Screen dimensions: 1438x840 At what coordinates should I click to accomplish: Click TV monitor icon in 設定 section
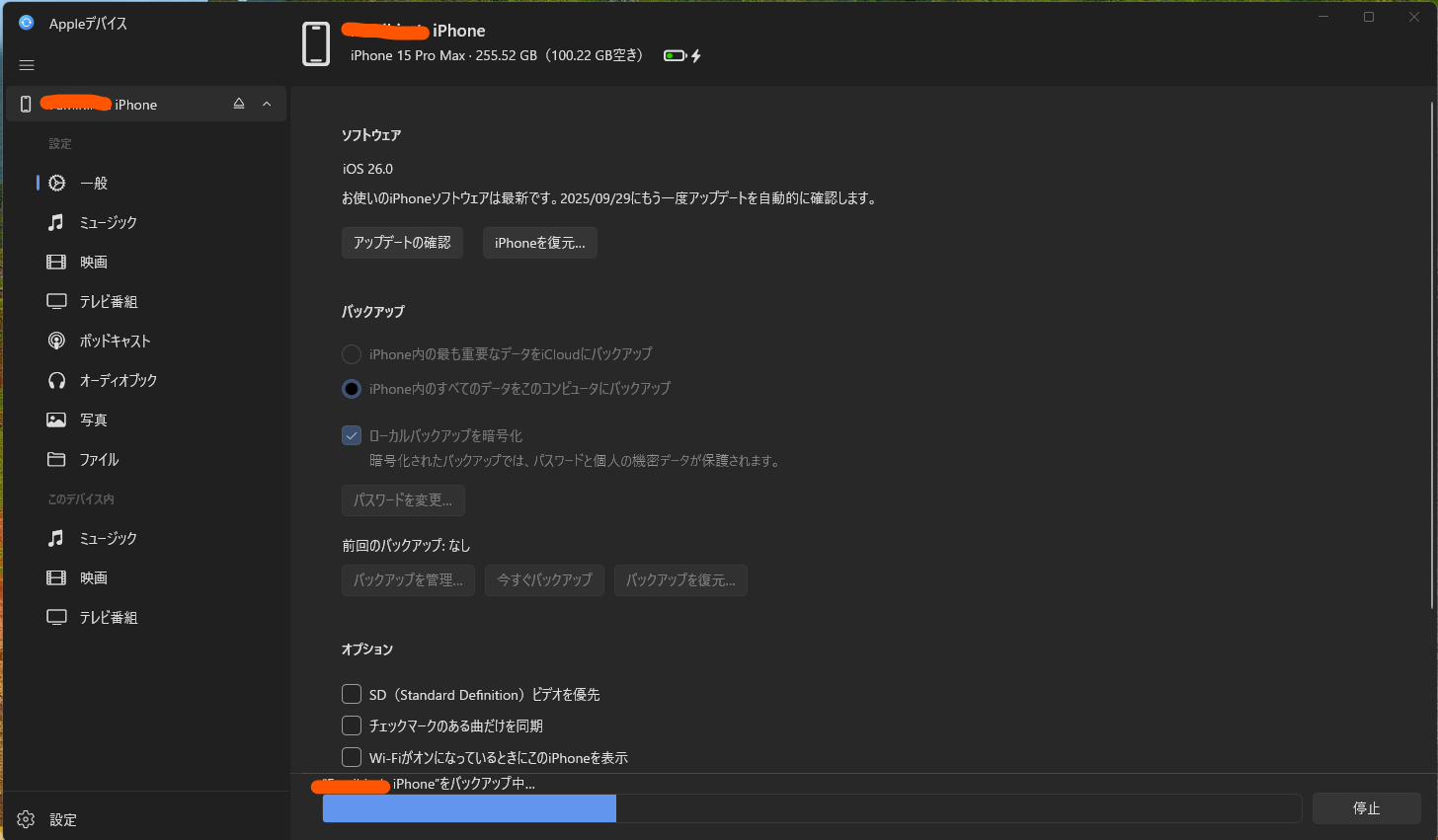56,301
